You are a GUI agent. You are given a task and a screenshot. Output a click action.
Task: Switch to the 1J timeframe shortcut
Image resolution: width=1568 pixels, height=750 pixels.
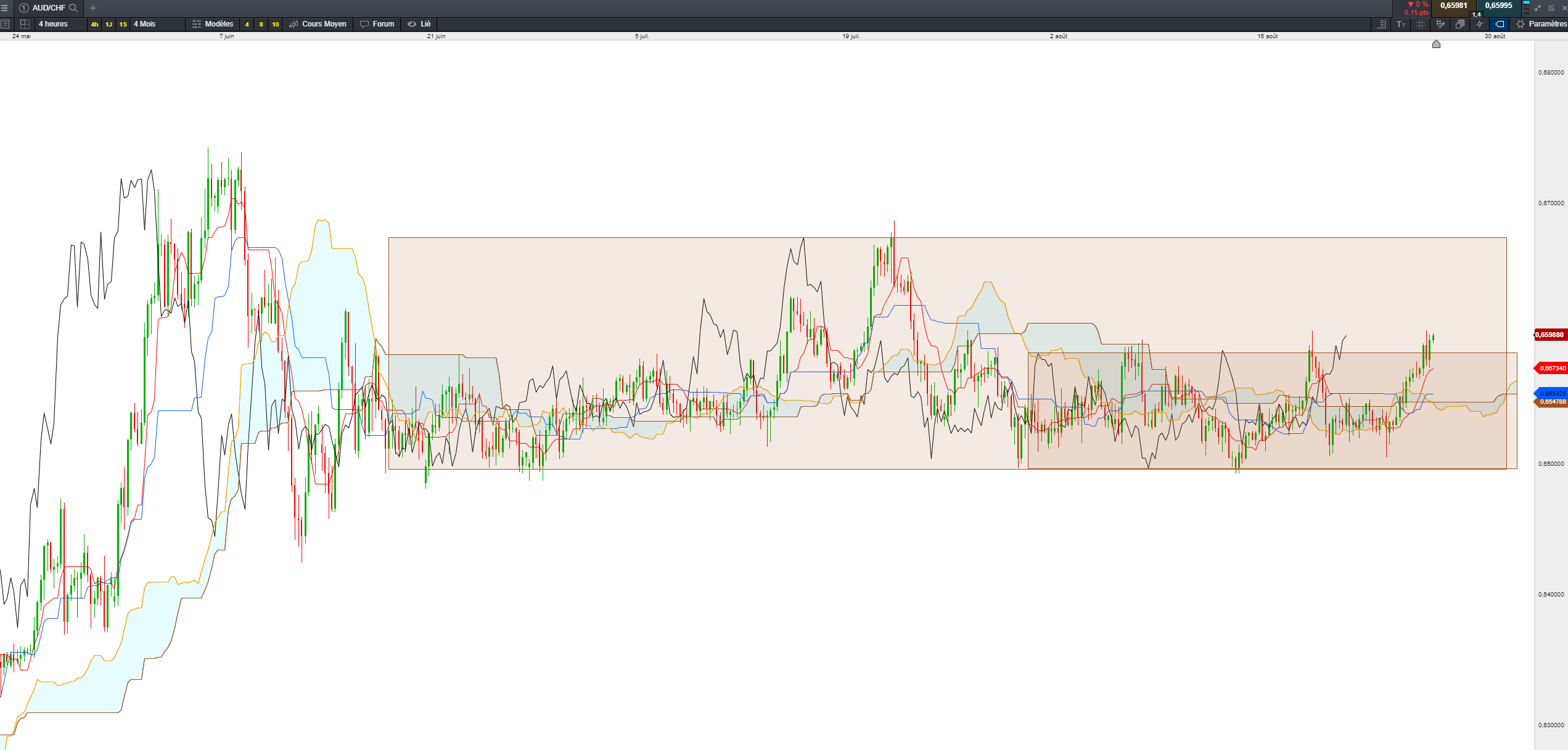(x=109, y=24)
